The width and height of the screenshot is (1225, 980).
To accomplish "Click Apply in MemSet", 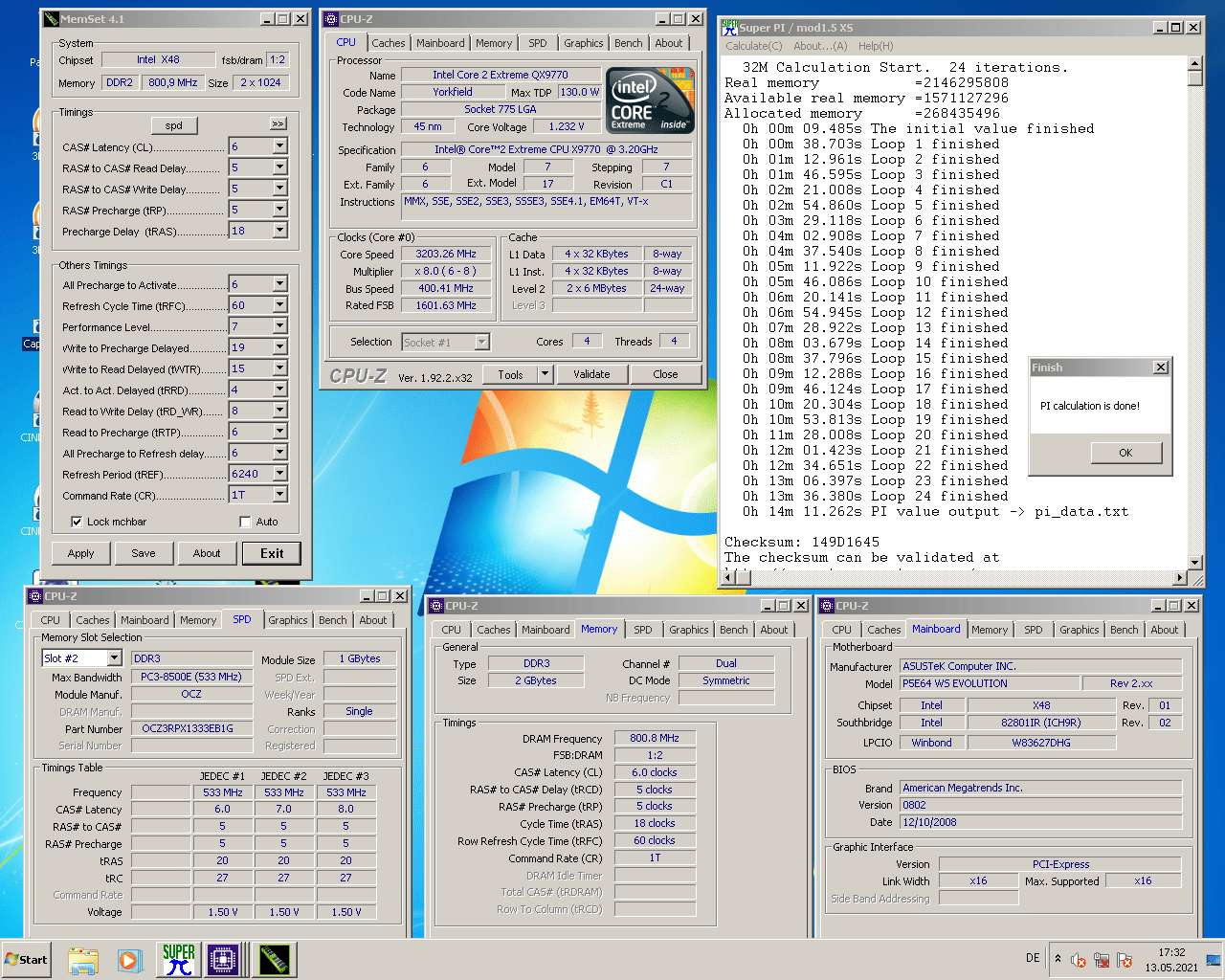I will pyautogui.click(x=80, y=553).
